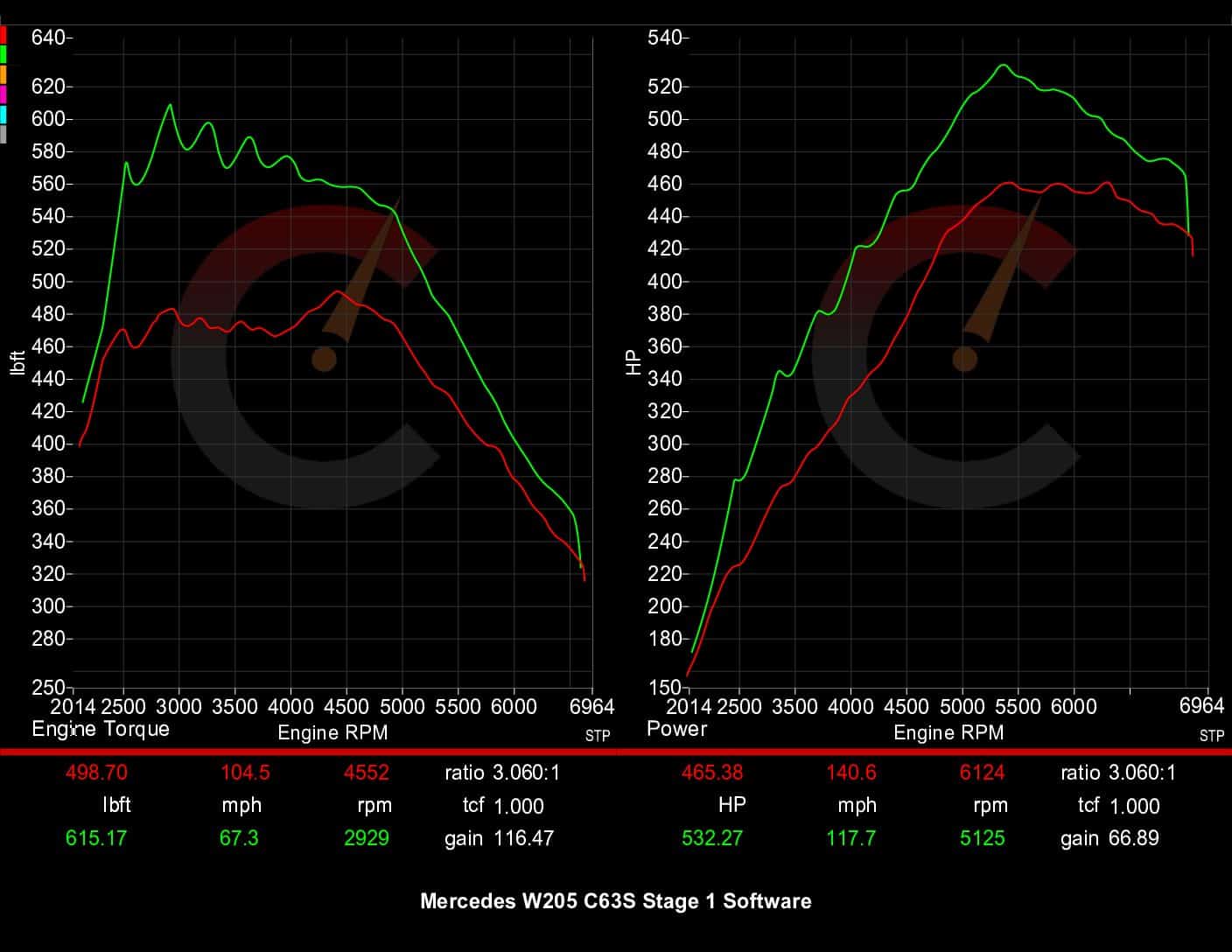Viewport: 1232px width, 952px height.
Task: Click the gray run color swatch
Action: tap(3, 134)
